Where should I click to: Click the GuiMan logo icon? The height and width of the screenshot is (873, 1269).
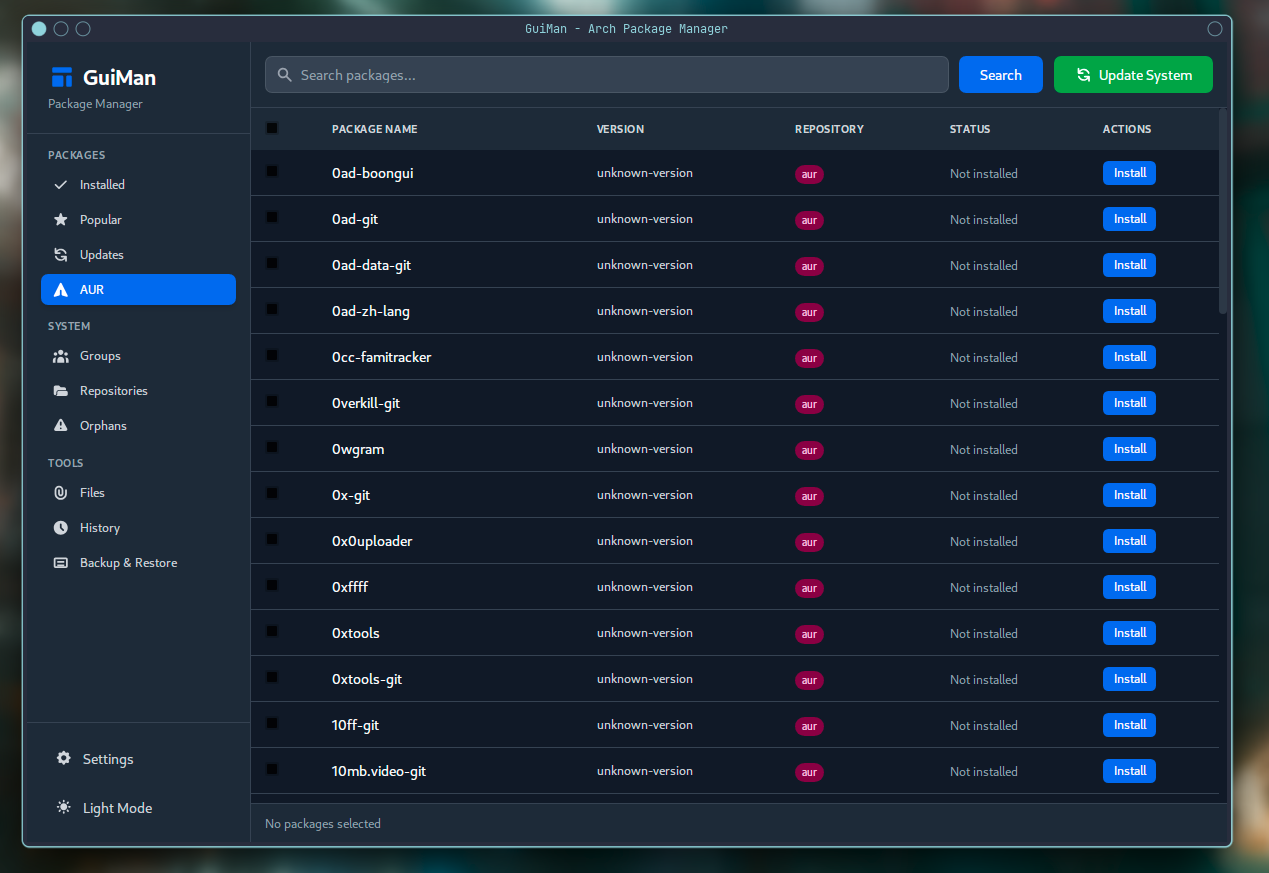click(62, 77)
